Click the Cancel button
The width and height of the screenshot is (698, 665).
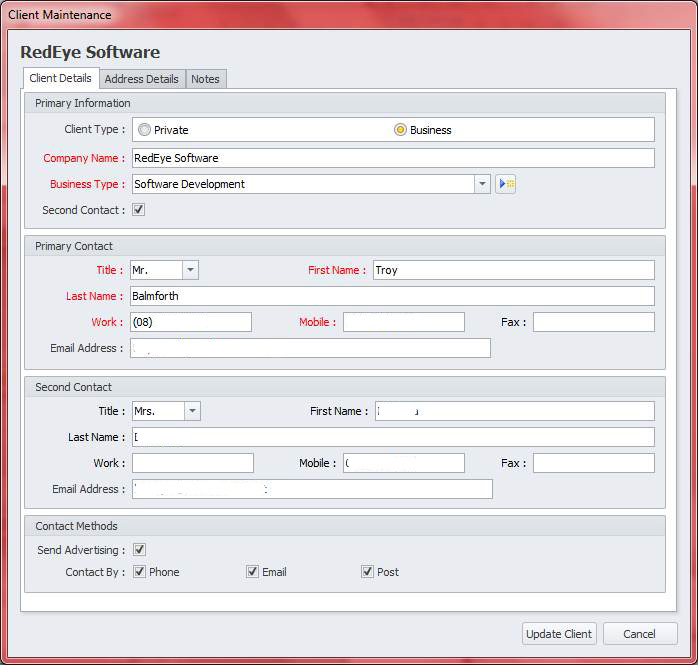click(x=640, y=633)
